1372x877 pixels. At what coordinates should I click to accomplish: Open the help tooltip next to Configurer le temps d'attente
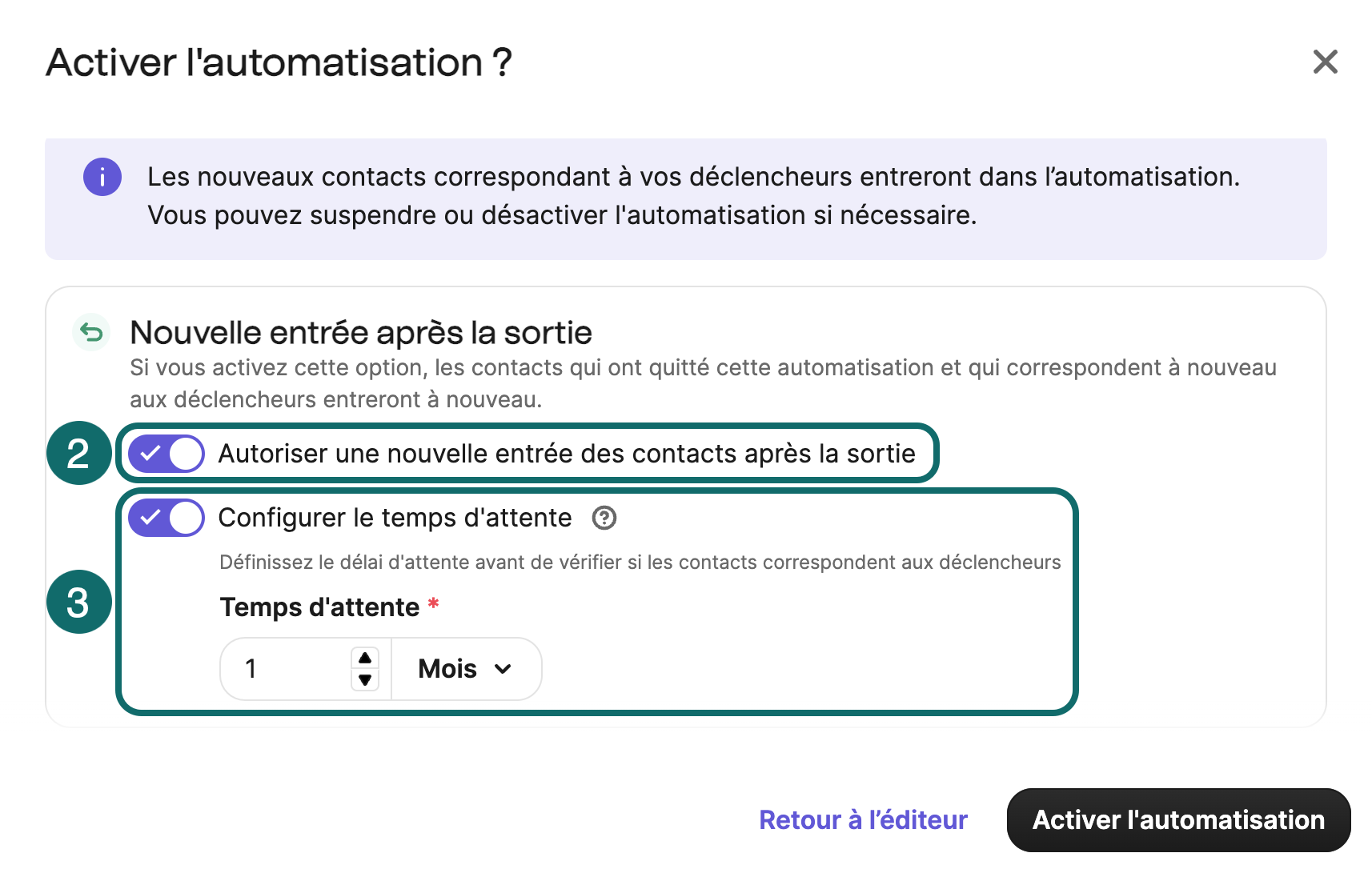pos(604,519)
